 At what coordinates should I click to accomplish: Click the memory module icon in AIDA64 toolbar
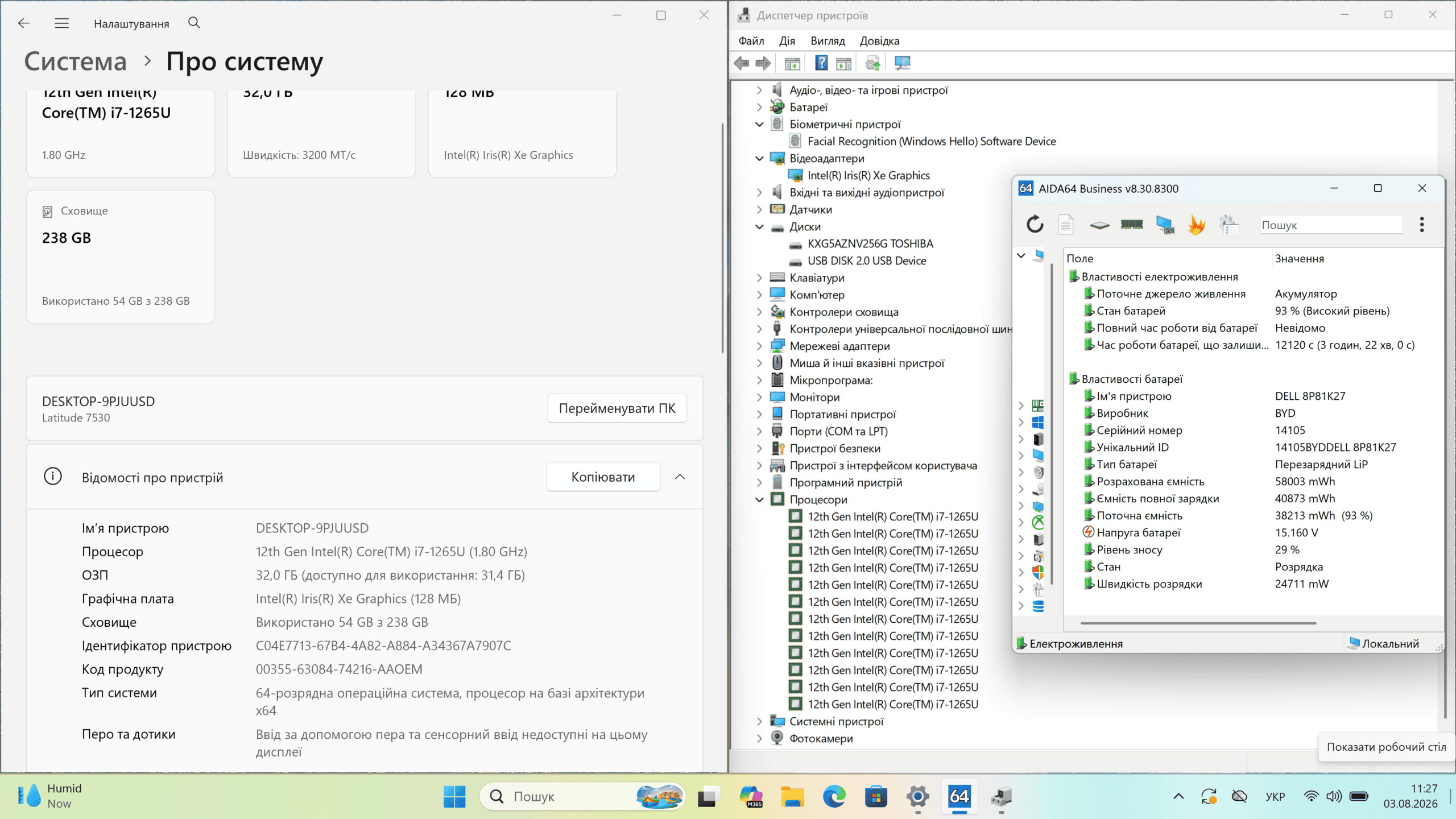pos(1132,225)
